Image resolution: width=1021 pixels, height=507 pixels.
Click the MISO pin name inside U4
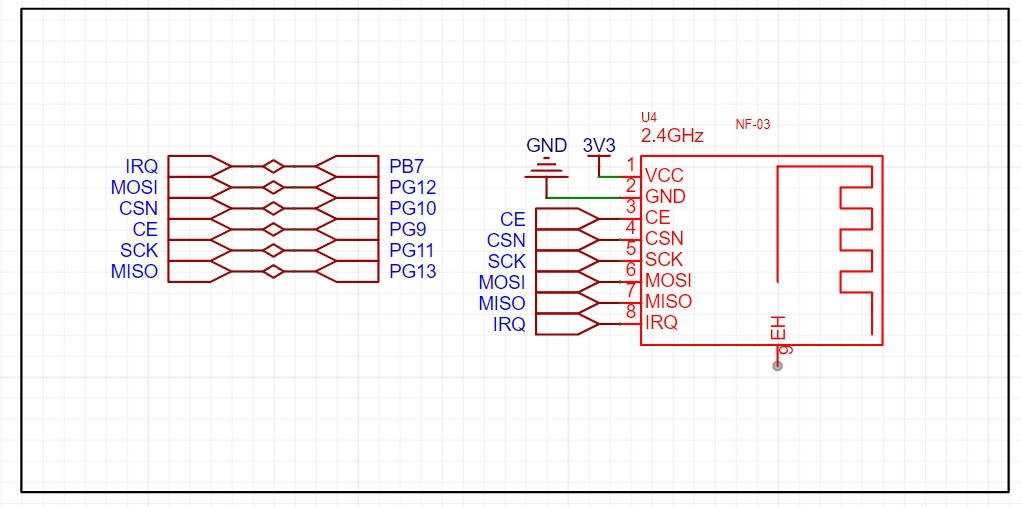(x=668, y=301)
